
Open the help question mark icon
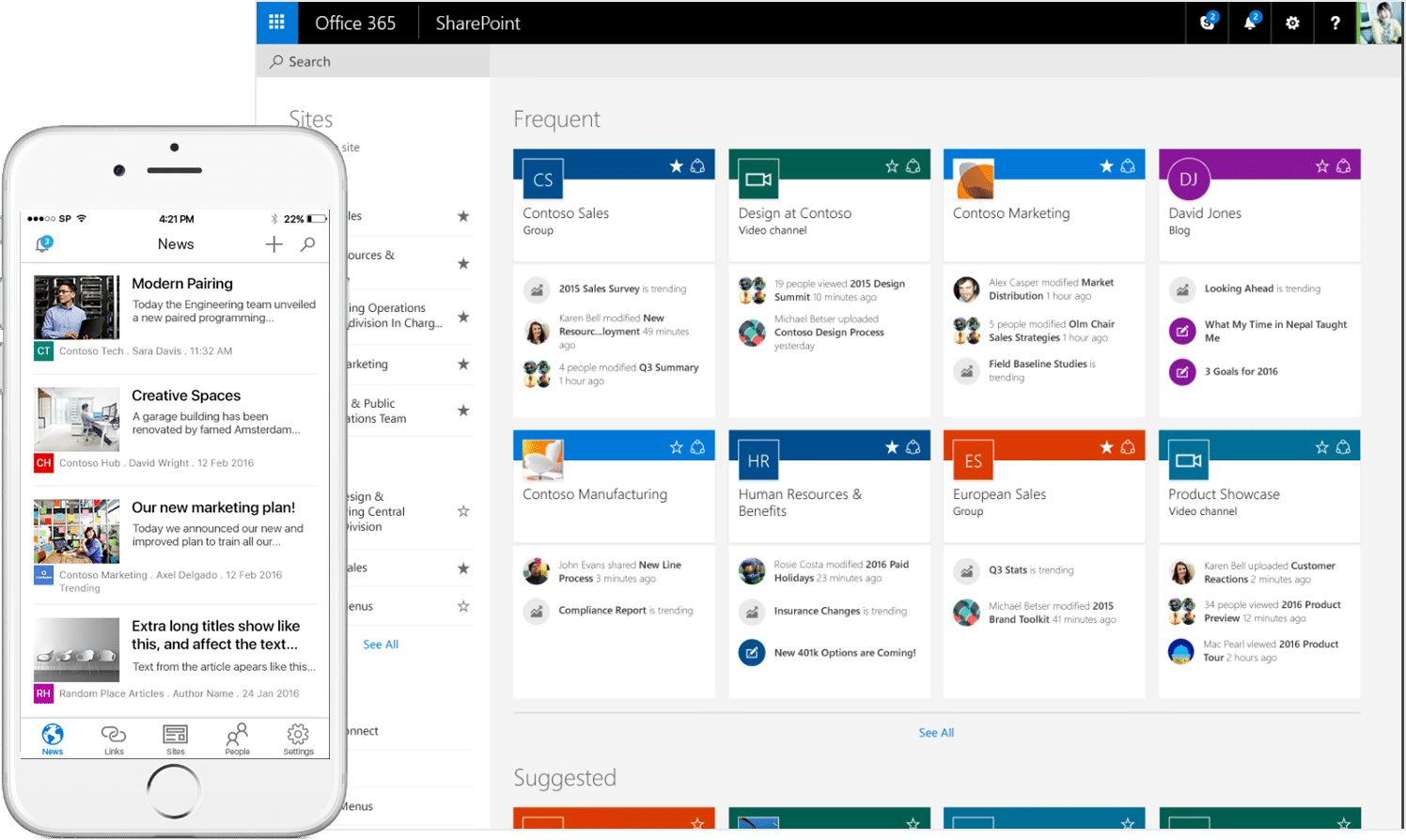[x=1335, y=23]
